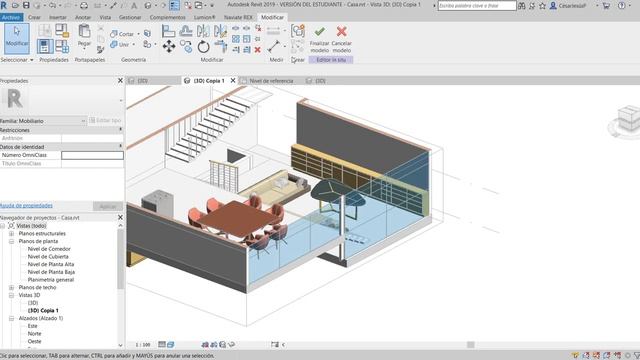Click the red Delete X icon
Viewport: 640px width, 360px height.
click(258, 50)
